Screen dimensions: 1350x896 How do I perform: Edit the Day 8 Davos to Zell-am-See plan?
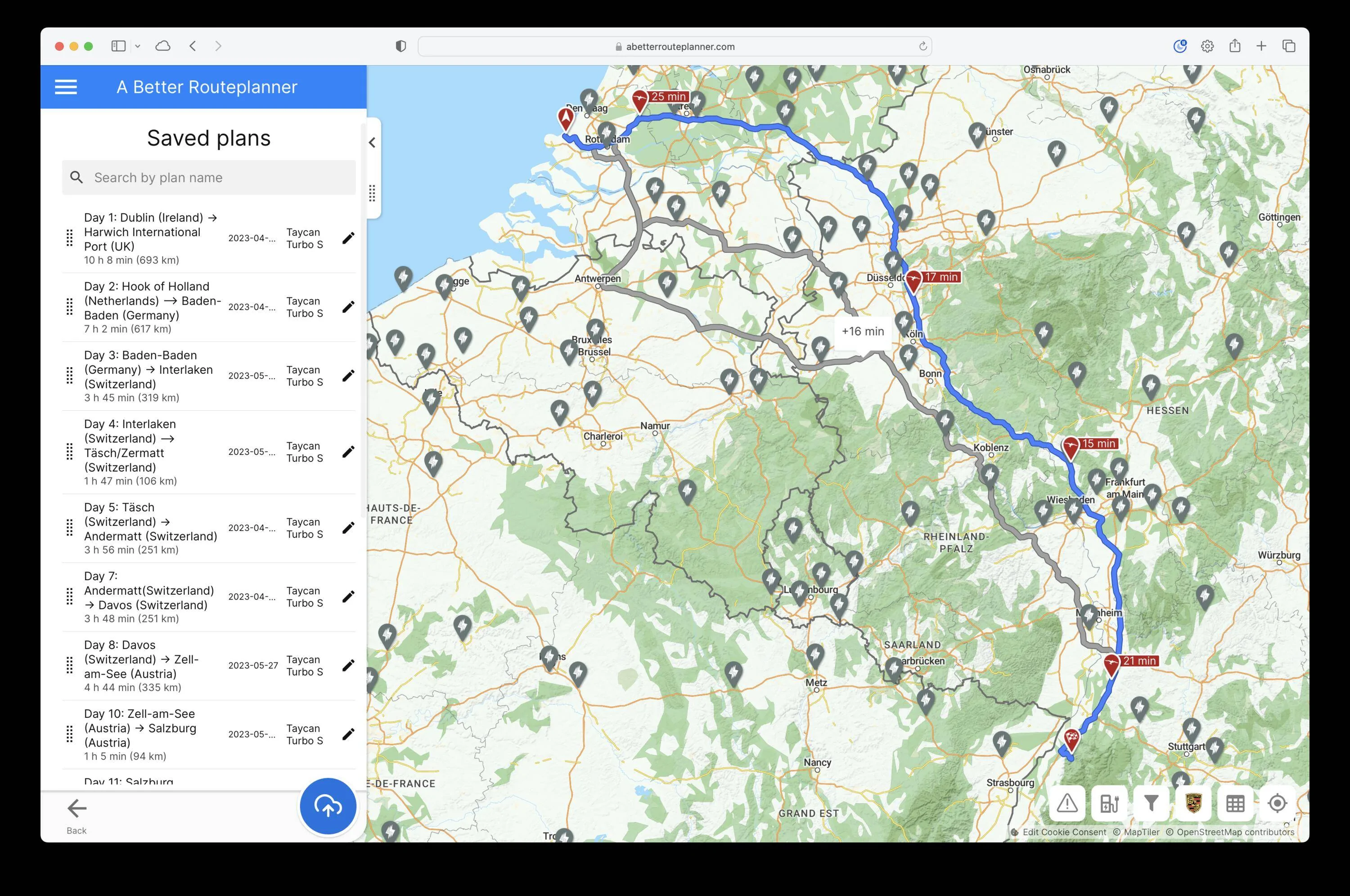point(348,665)
